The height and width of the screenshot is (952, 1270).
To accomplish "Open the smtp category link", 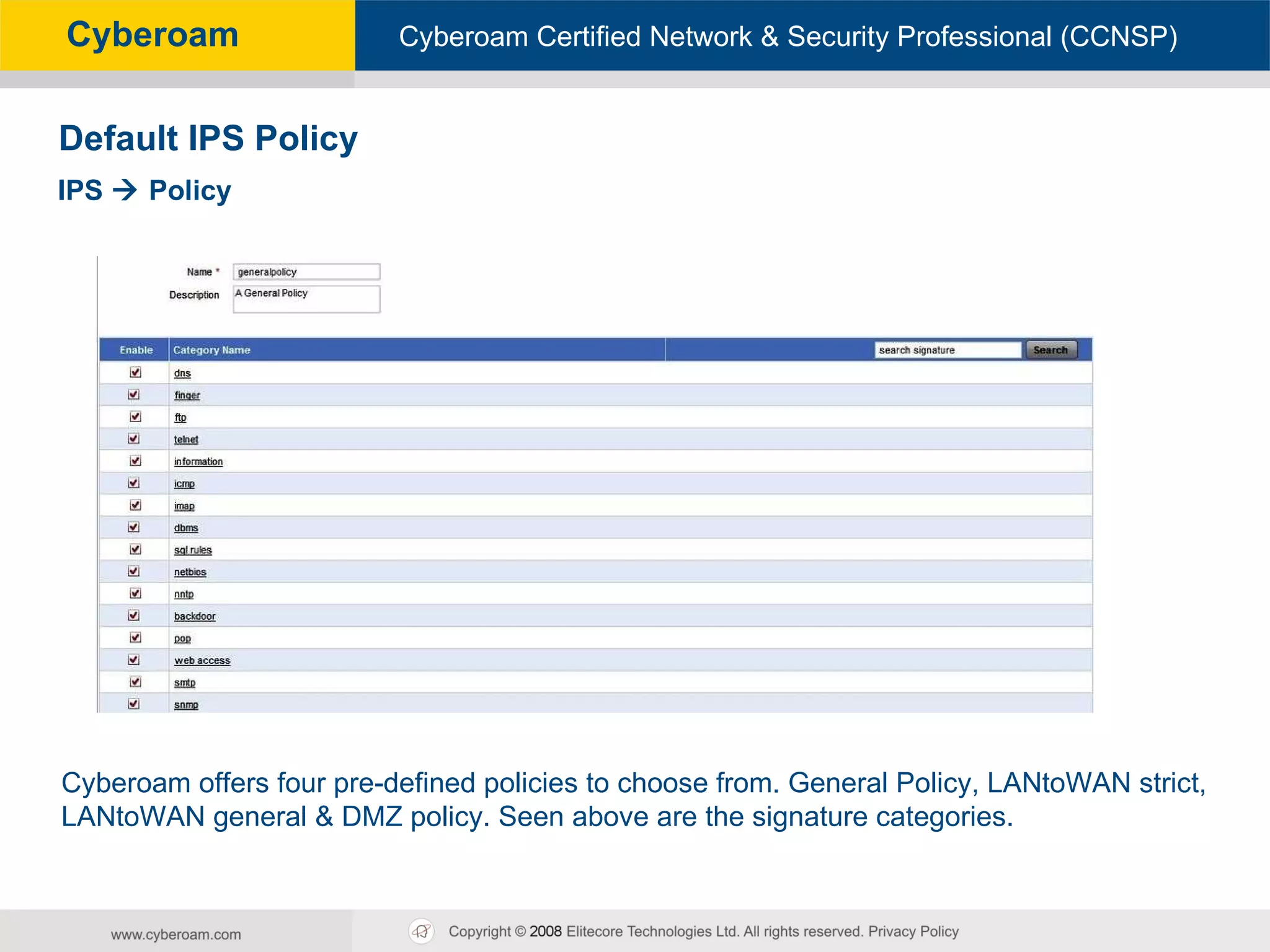I will point(185,683).
